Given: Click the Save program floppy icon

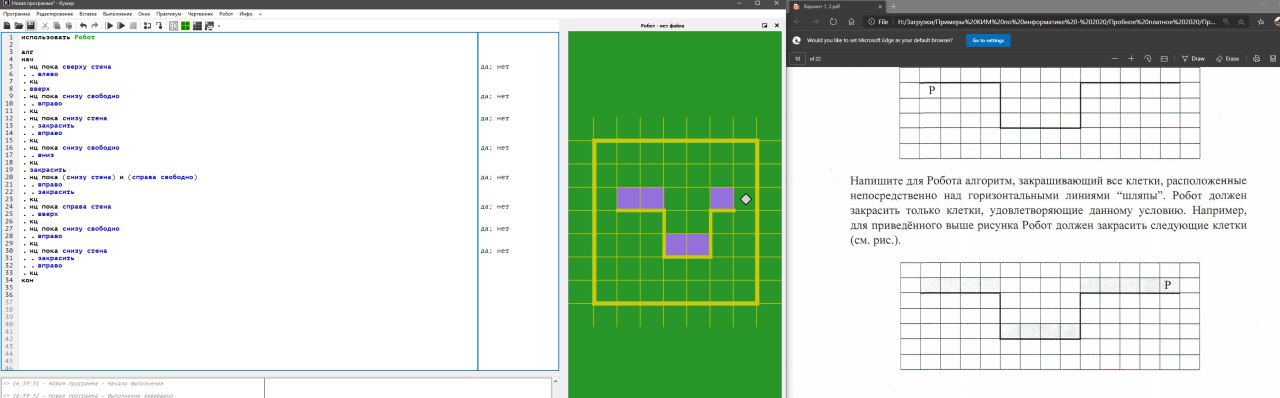Looking at the screenshot, I should [x=30, y=25].
